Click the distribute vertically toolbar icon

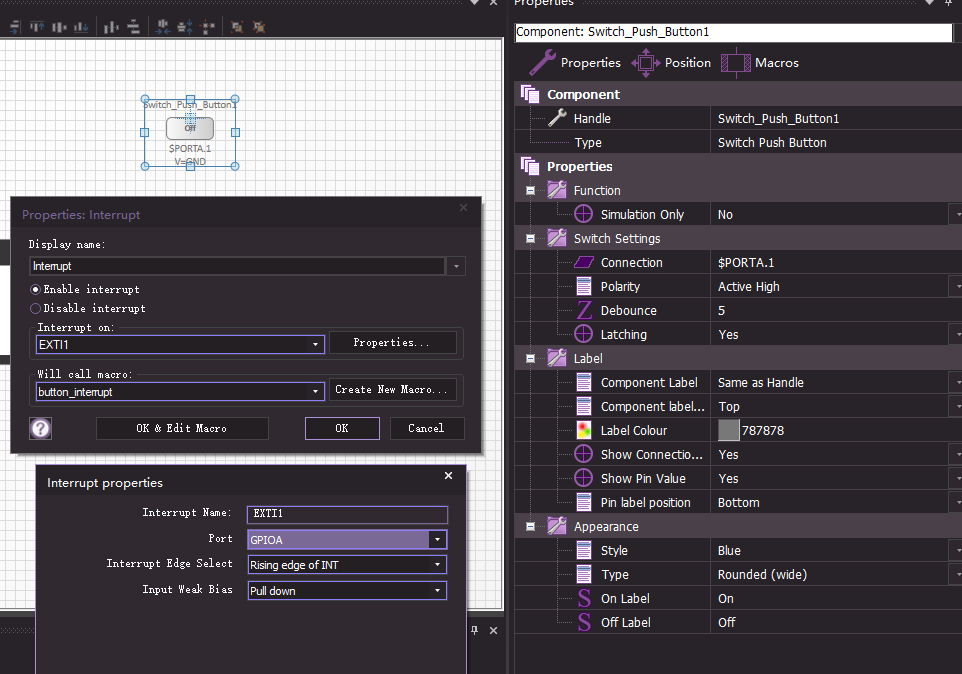point(133,27)
